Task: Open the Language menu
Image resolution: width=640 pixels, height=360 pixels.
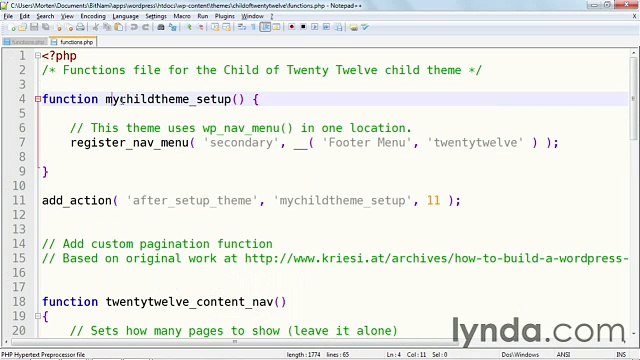Action: point(125,16)
